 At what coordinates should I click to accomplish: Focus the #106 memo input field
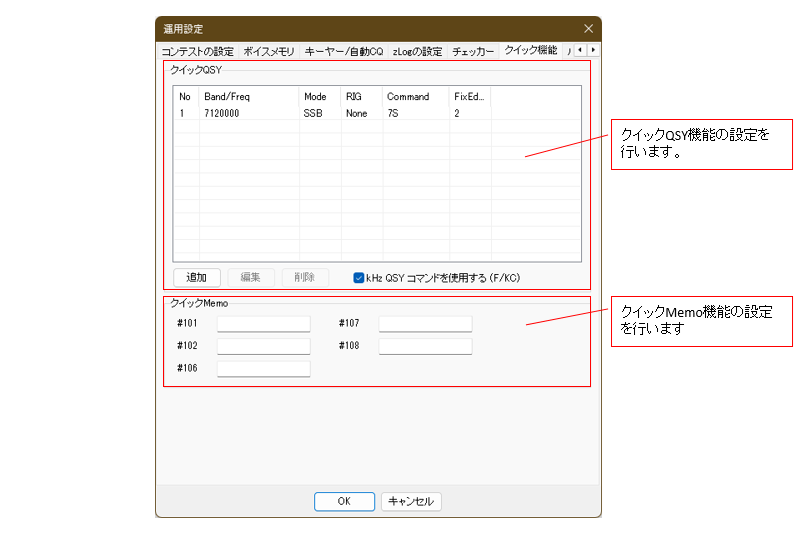263,369
